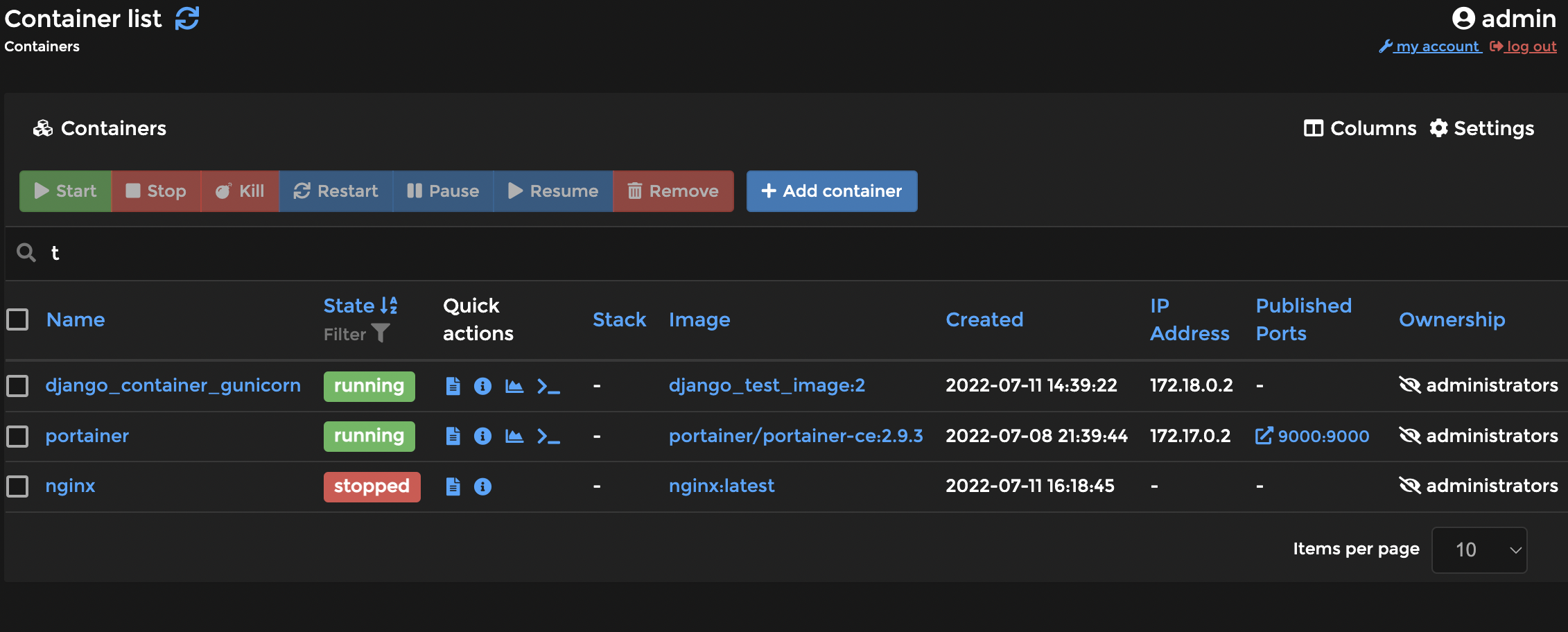Click the Pause button
This screenshot has width=1568, height=632.
click(443, 191)
